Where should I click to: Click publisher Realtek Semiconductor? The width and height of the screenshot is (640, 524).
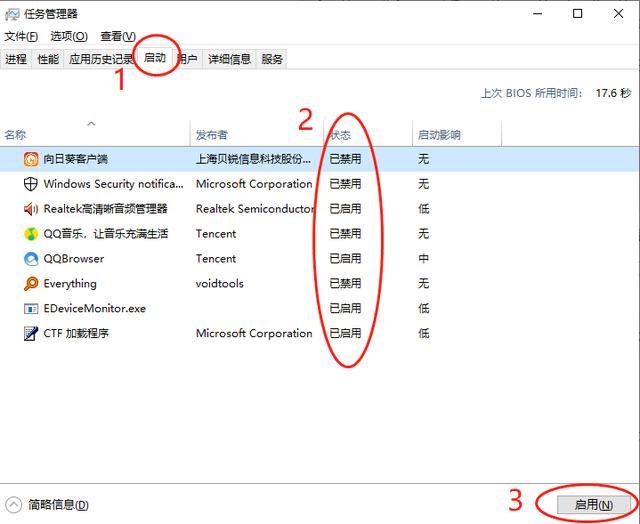[255, 209]
